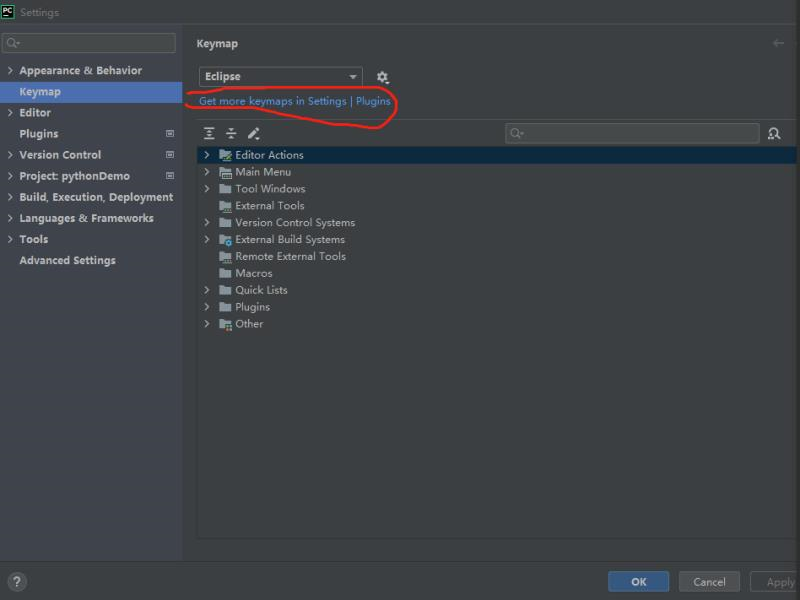Select the Edit Shortcut pencil icon

tap(254, 132)
